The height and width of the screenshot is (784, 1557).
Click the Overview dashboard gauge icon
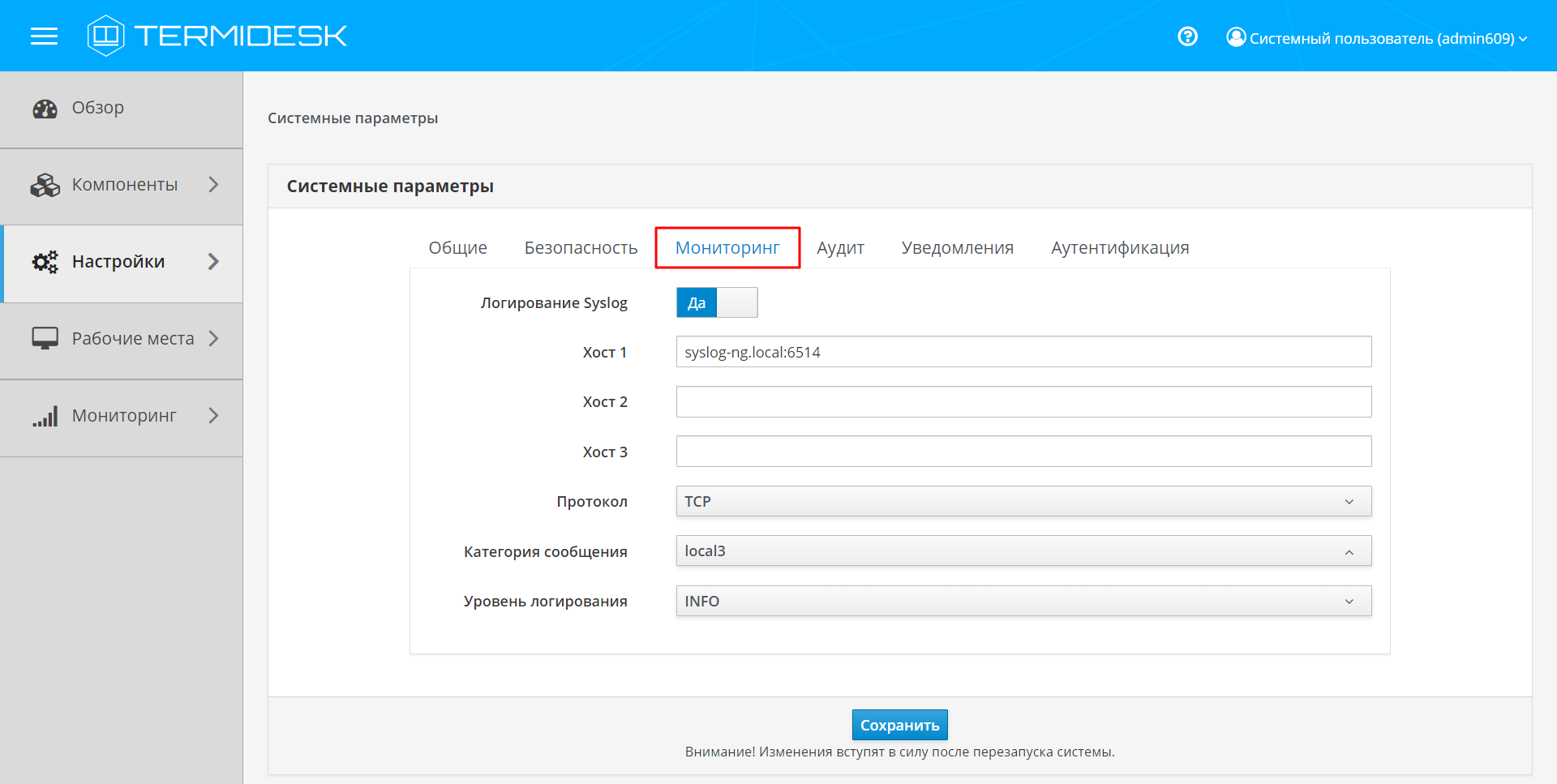45,109
